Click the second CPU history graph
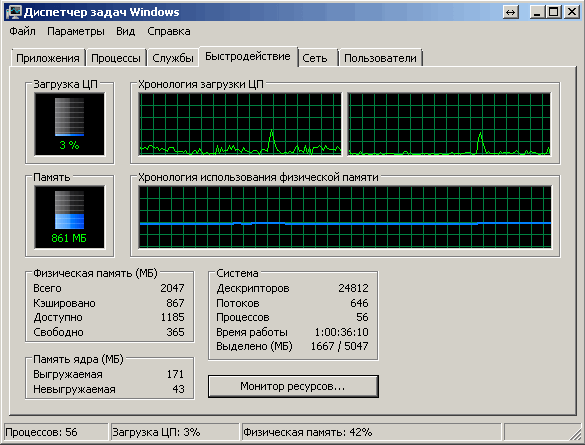The image size is (585, 445). point(449,124)
